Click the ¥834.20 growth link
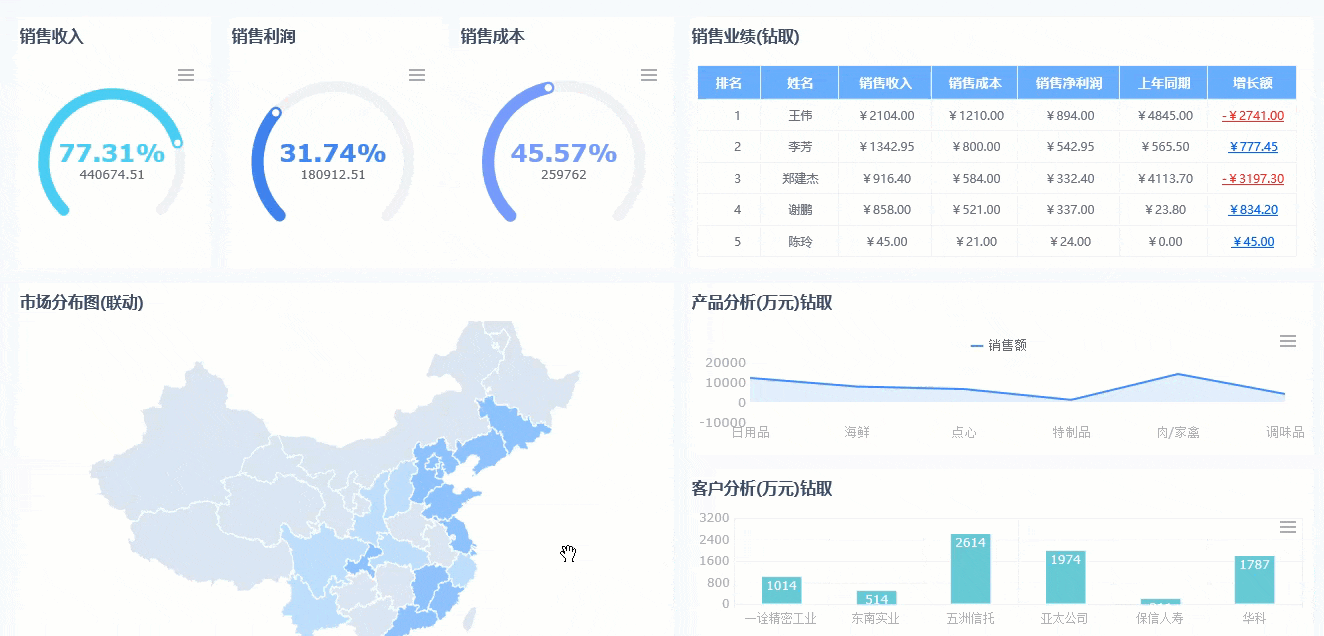1324x636 pixels. tap(1253, 210)
